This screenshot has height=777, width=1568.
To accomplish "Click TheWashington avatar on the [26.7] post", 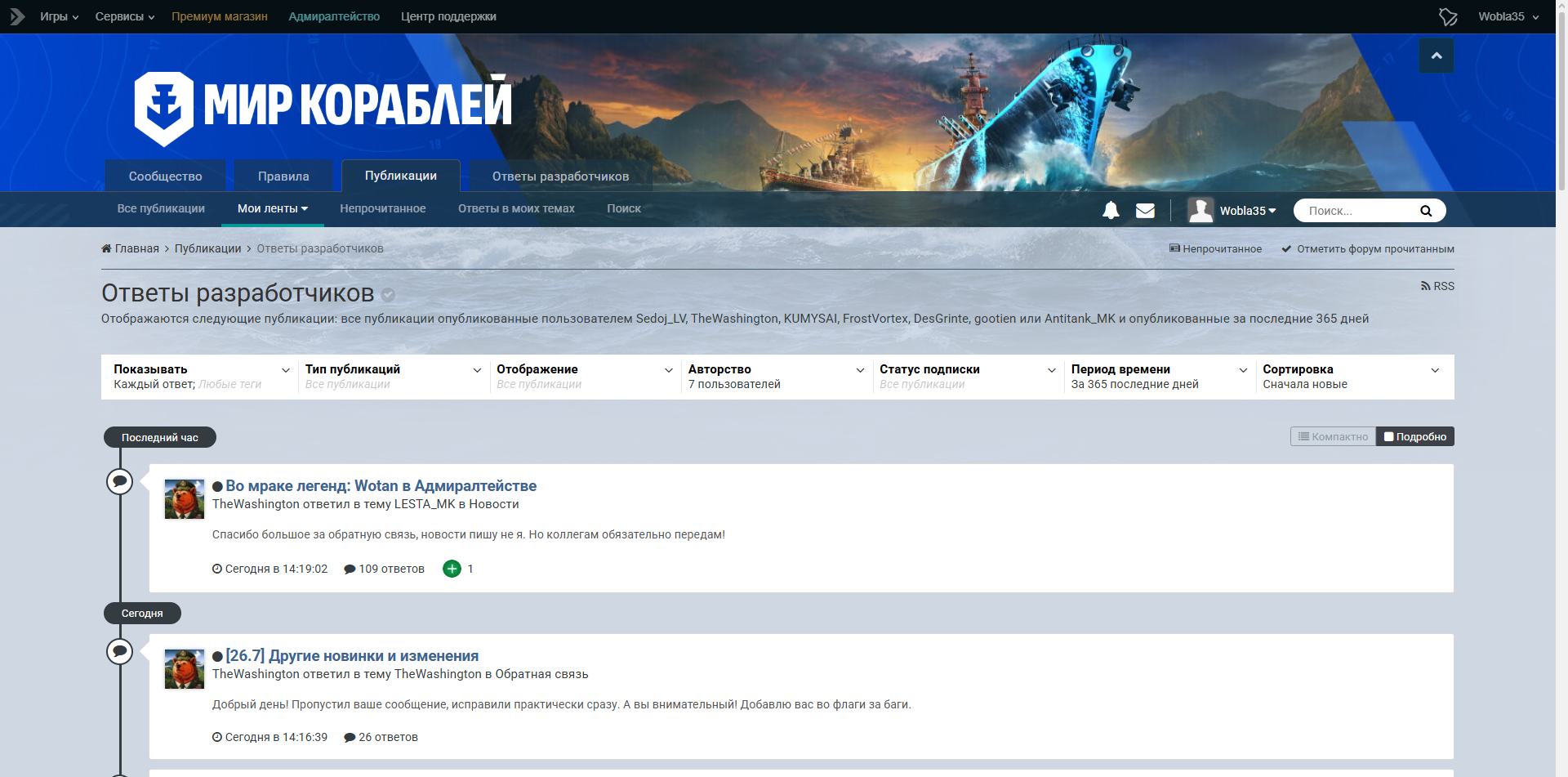I will pyautogui.click(x=185, y=669).
